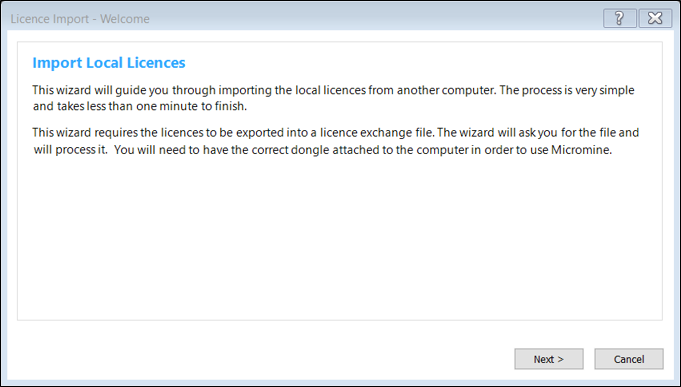681x387 pixels.
Task: Close the Licence Import dialog with X
Action: (655, 18)
